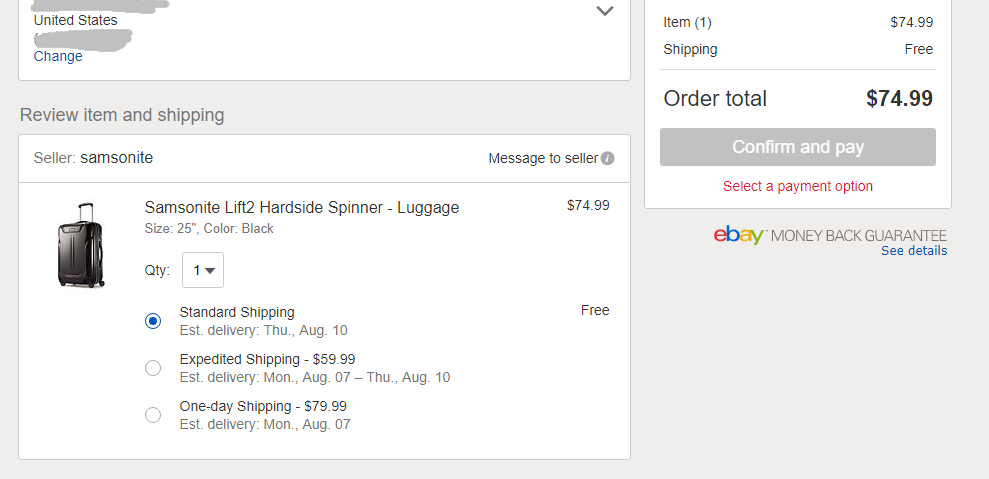Open Samsonite Lift2 Hardside Spinner item title
This screenshot has height=479, width=989.
tap(301, 207)
